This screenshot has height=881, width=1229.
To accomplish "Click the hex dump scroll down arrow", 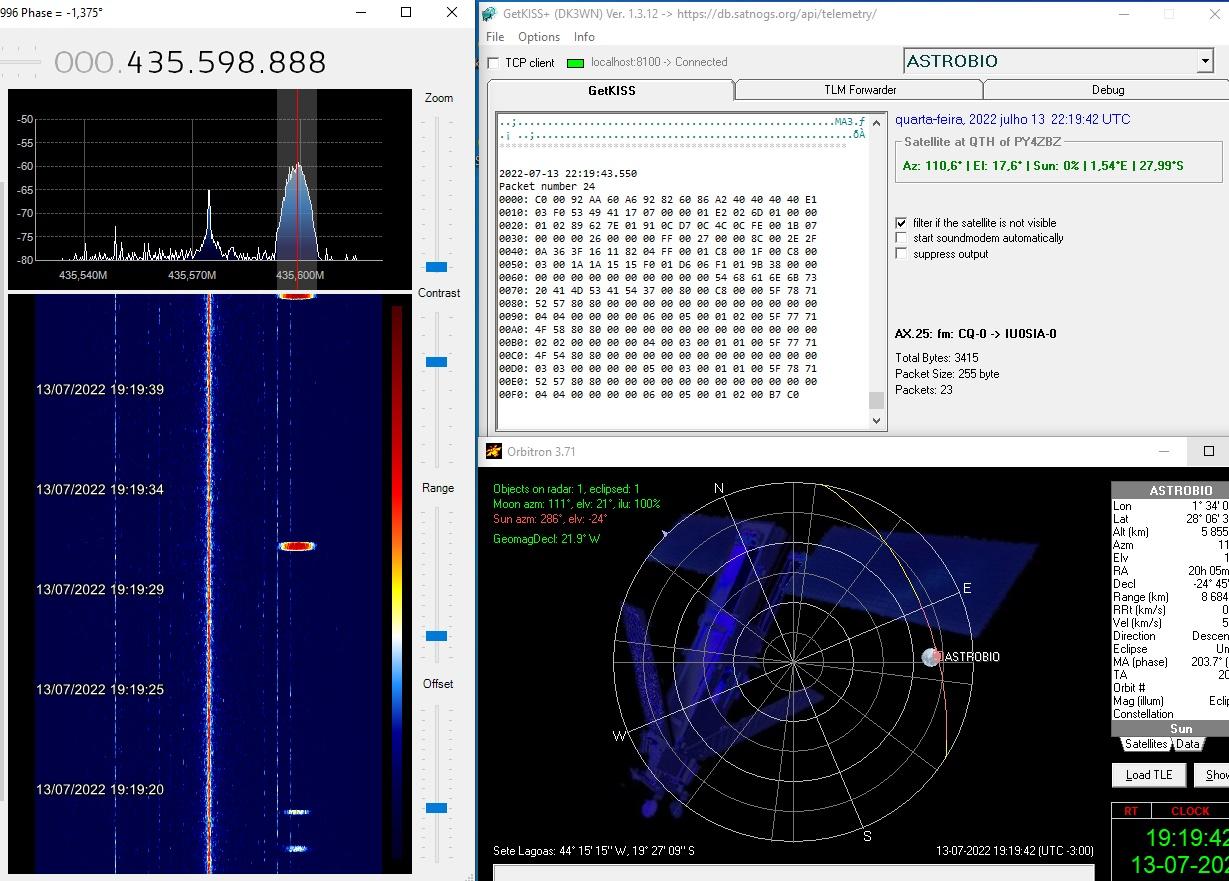I will click(x=876, y=421).
